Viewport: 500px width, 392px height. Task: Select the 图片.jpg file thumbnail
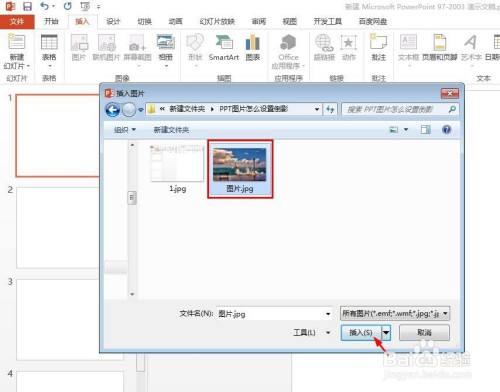[240, 169]
